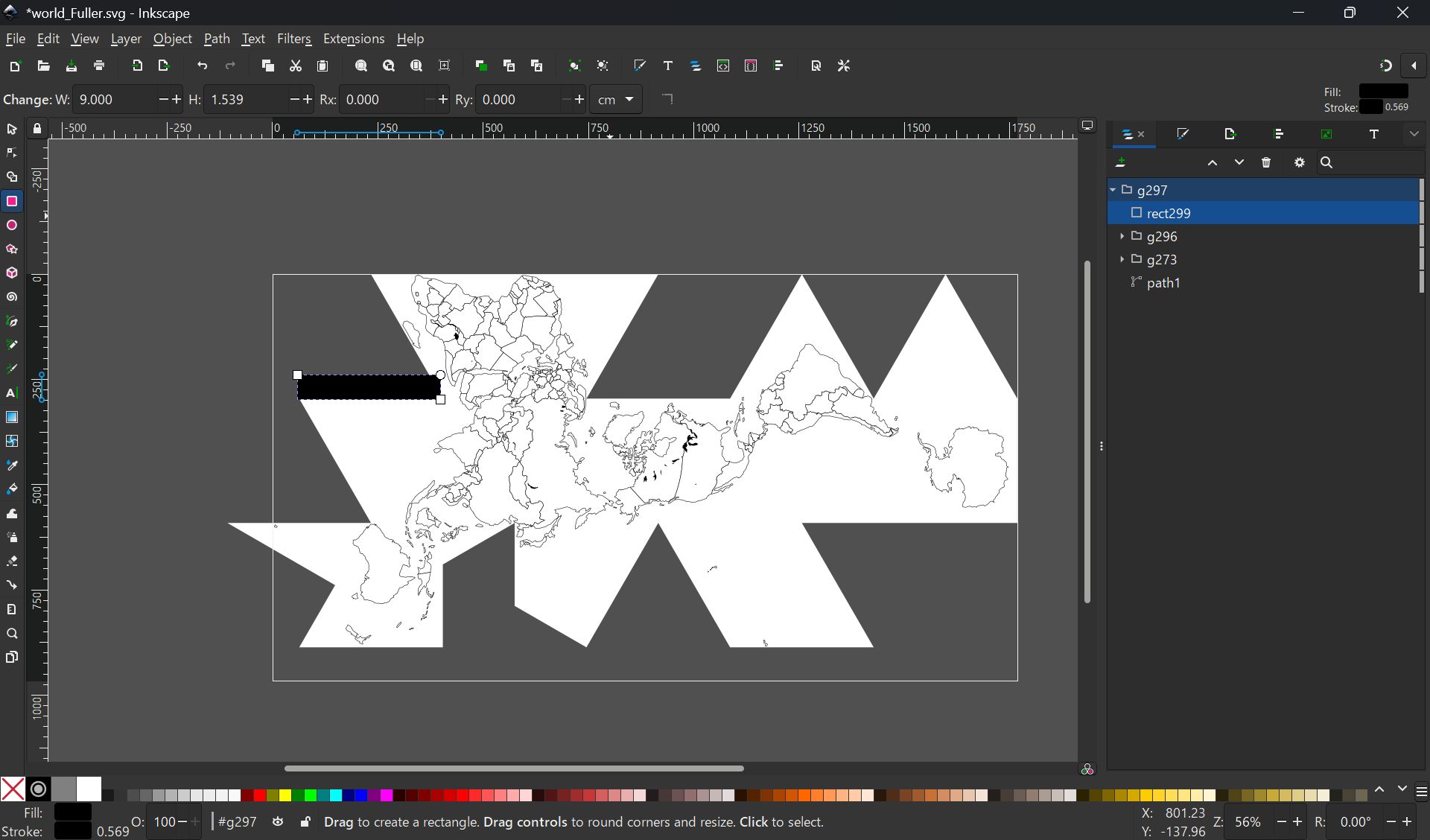The image size is (1430, 840).
Task: Expand the g273 group
Action: point(1122,259)
